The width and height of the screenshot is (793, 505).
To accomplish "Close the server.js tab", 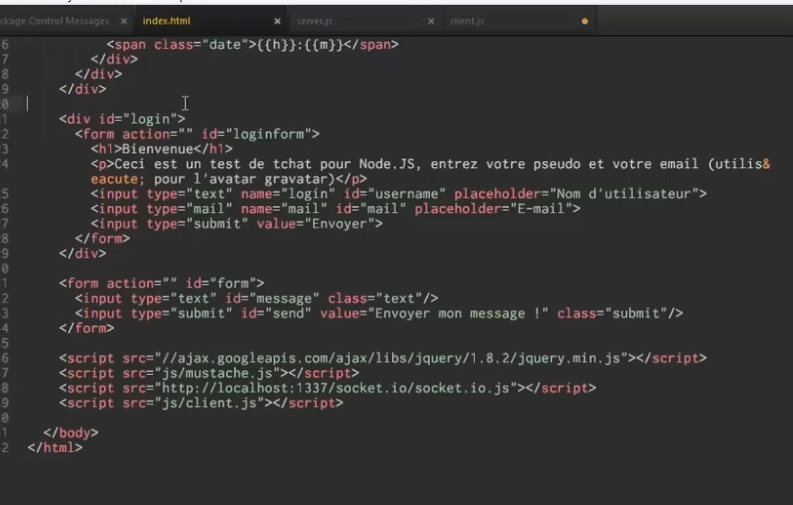I will [x=431, y=21].
